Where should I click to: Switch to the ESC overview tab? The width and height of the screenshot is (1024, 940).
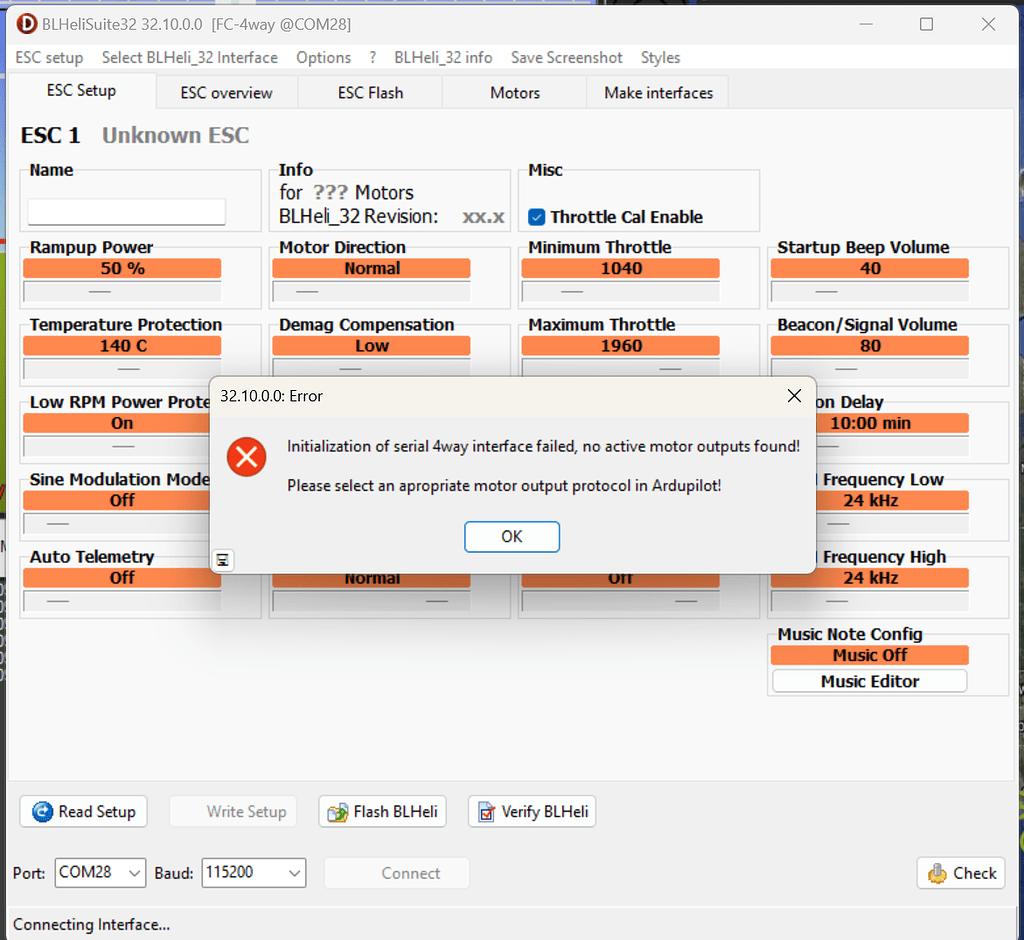(x=226, y=93)
